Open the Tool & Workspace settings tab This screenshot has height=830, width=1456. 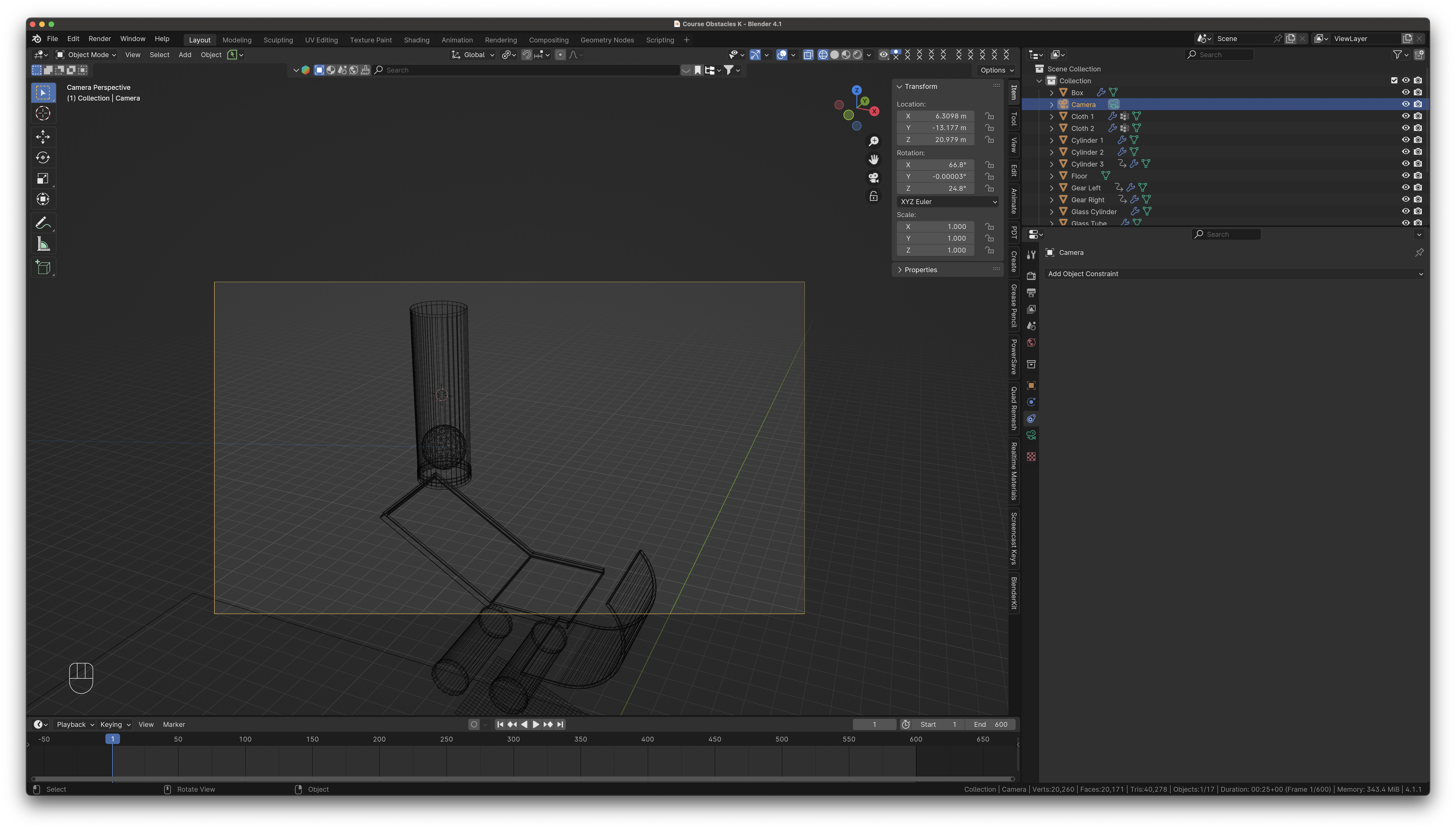[x=1031, y=255]
